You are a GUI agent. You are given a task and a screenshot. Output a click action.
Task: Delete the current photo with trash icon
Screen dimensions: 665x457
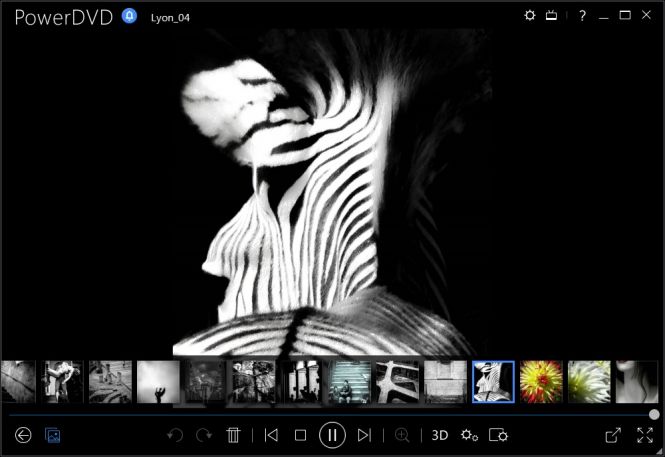coord(233,435)
